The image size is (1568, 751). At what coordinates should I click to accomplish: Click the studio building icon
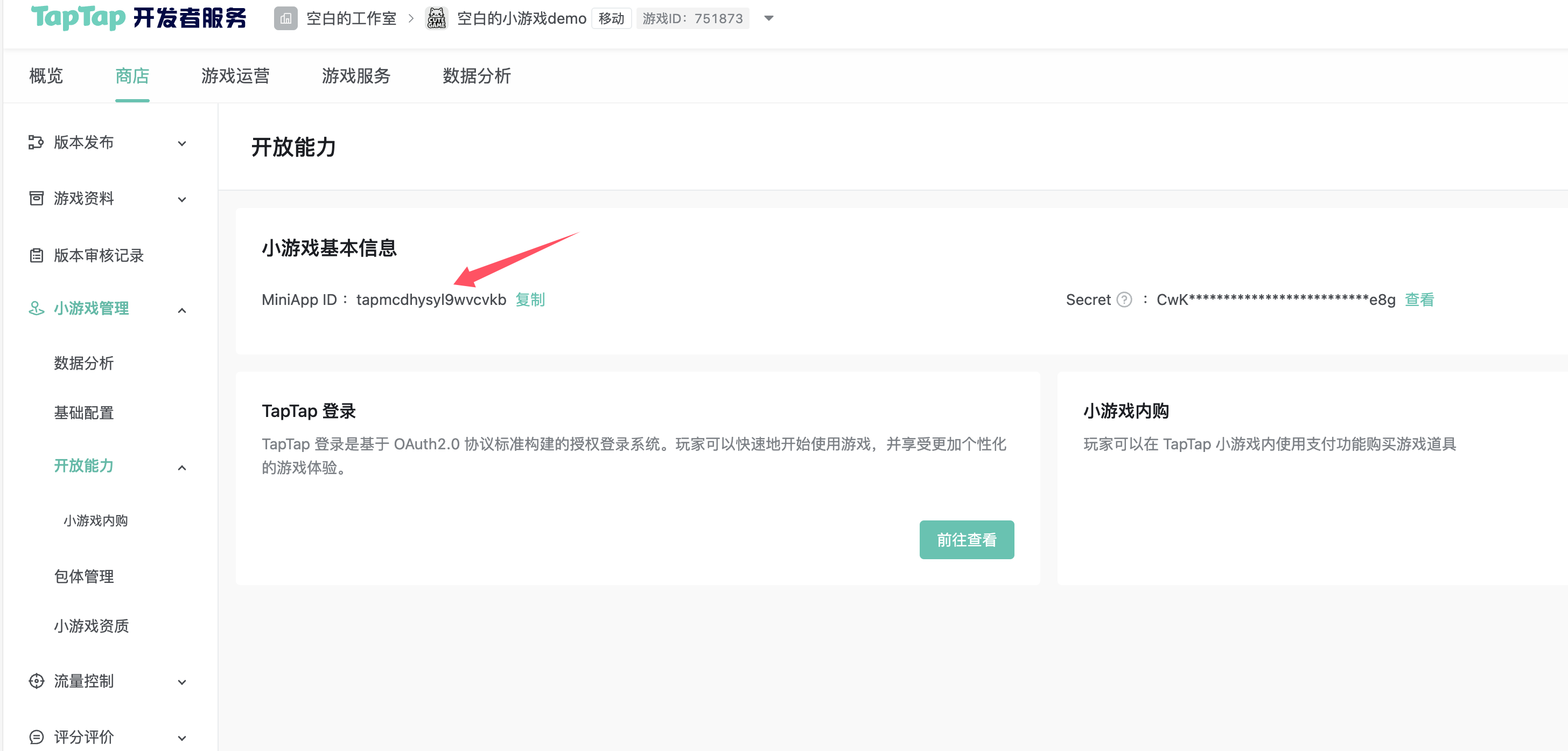(x=285, y=19)
